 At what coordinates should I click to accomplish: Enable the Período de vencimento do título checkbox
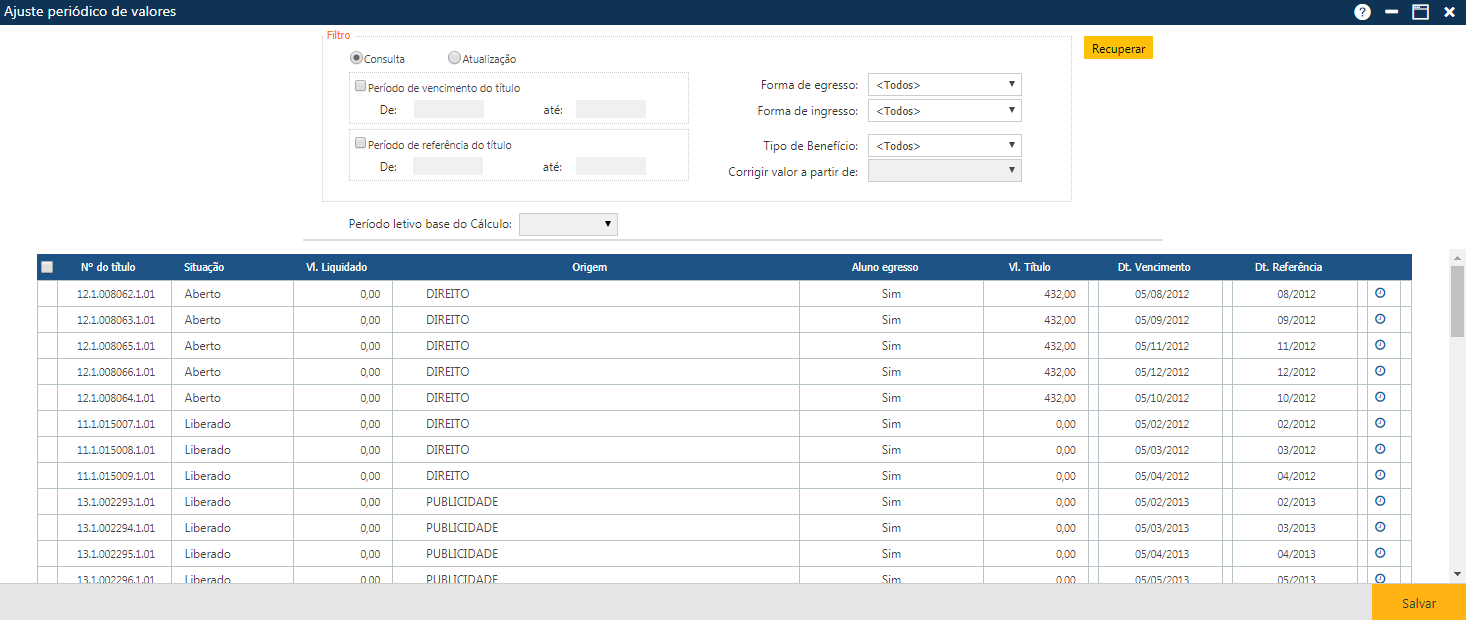point(360,86)
